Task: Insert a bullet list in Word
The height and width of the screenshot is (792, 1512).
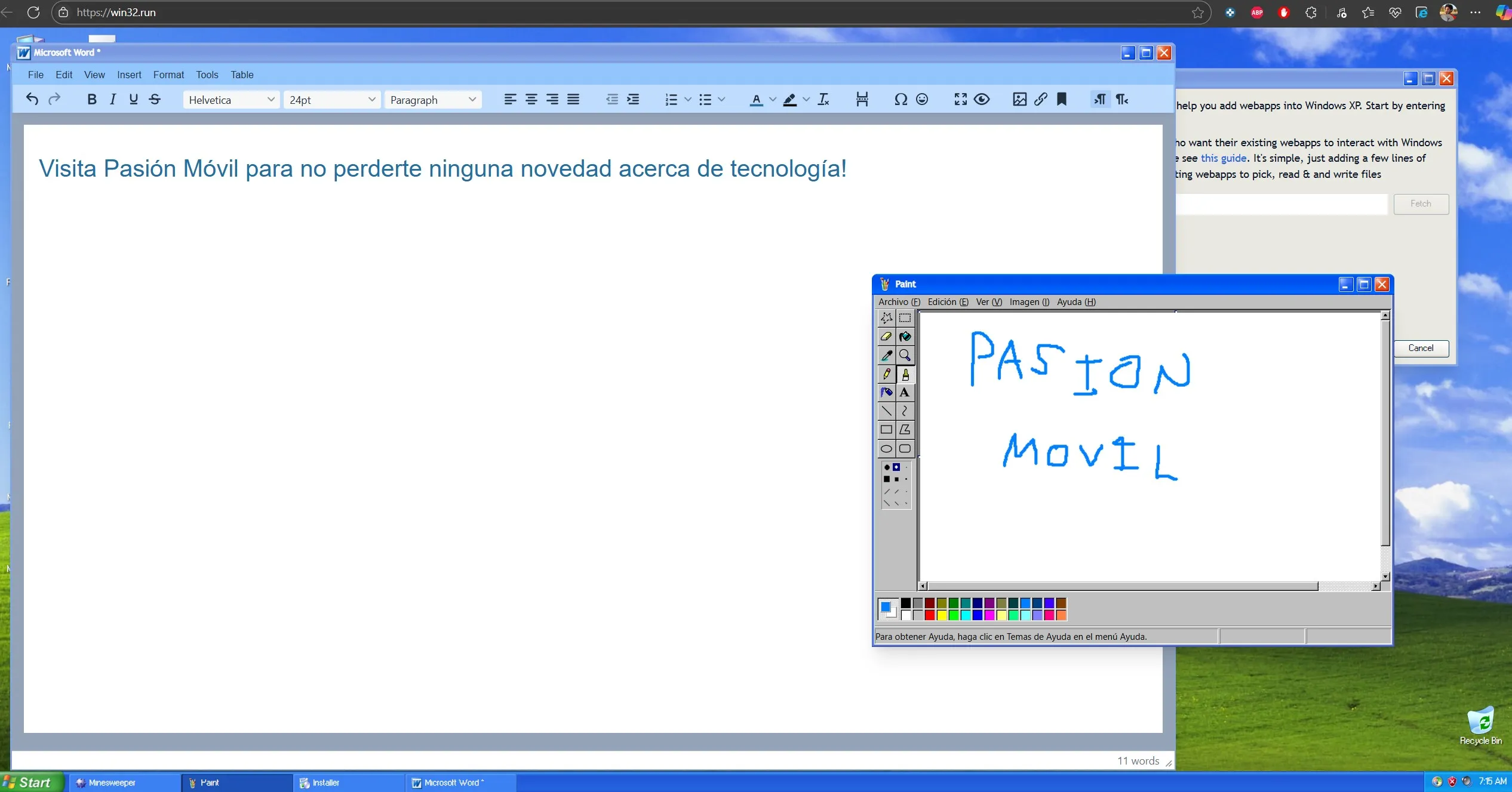Action: click(x=705, y=99)
